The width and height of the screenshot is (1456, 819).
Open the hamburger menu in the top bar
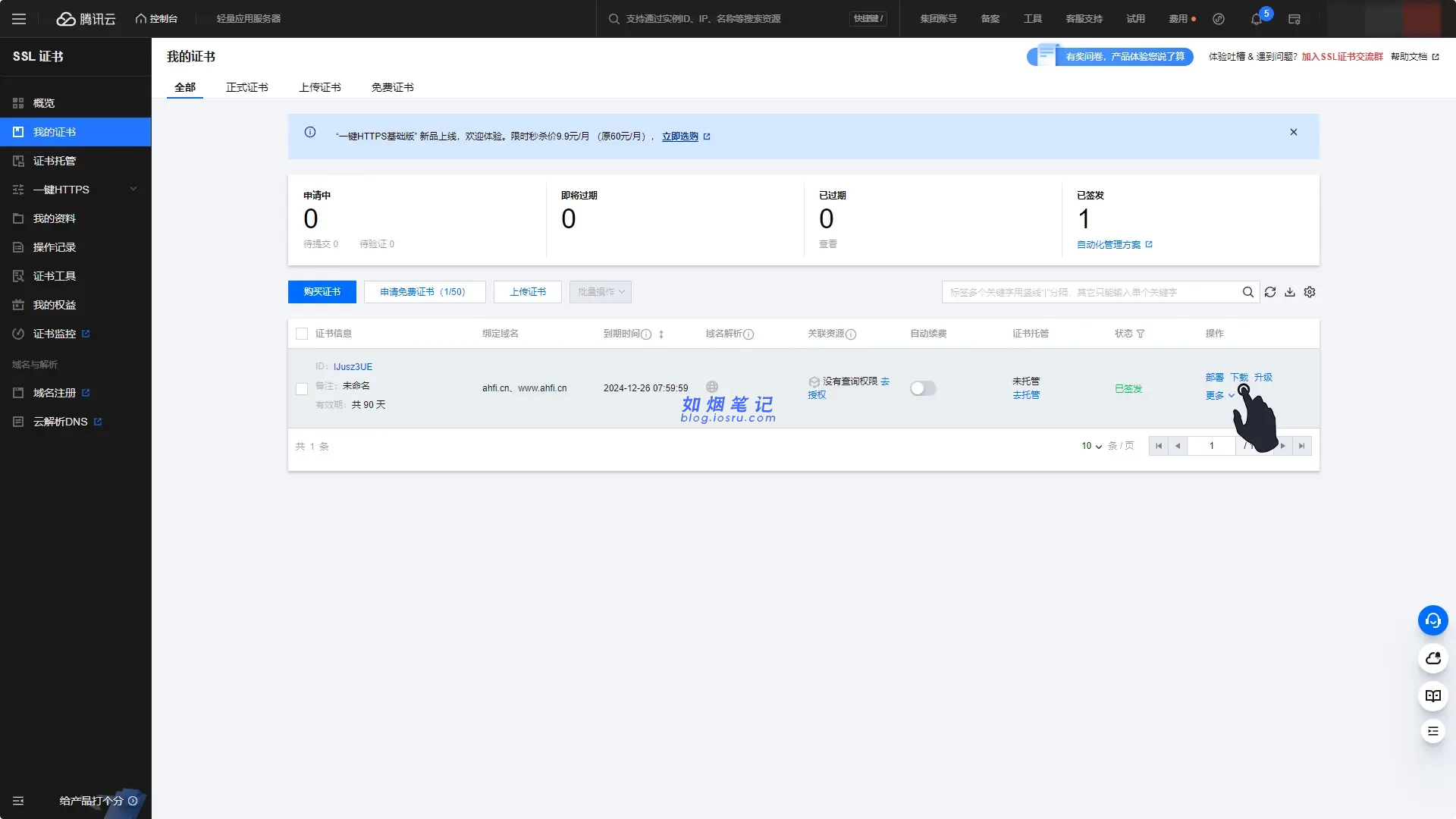pyautogui.click(x=19, y=19)
